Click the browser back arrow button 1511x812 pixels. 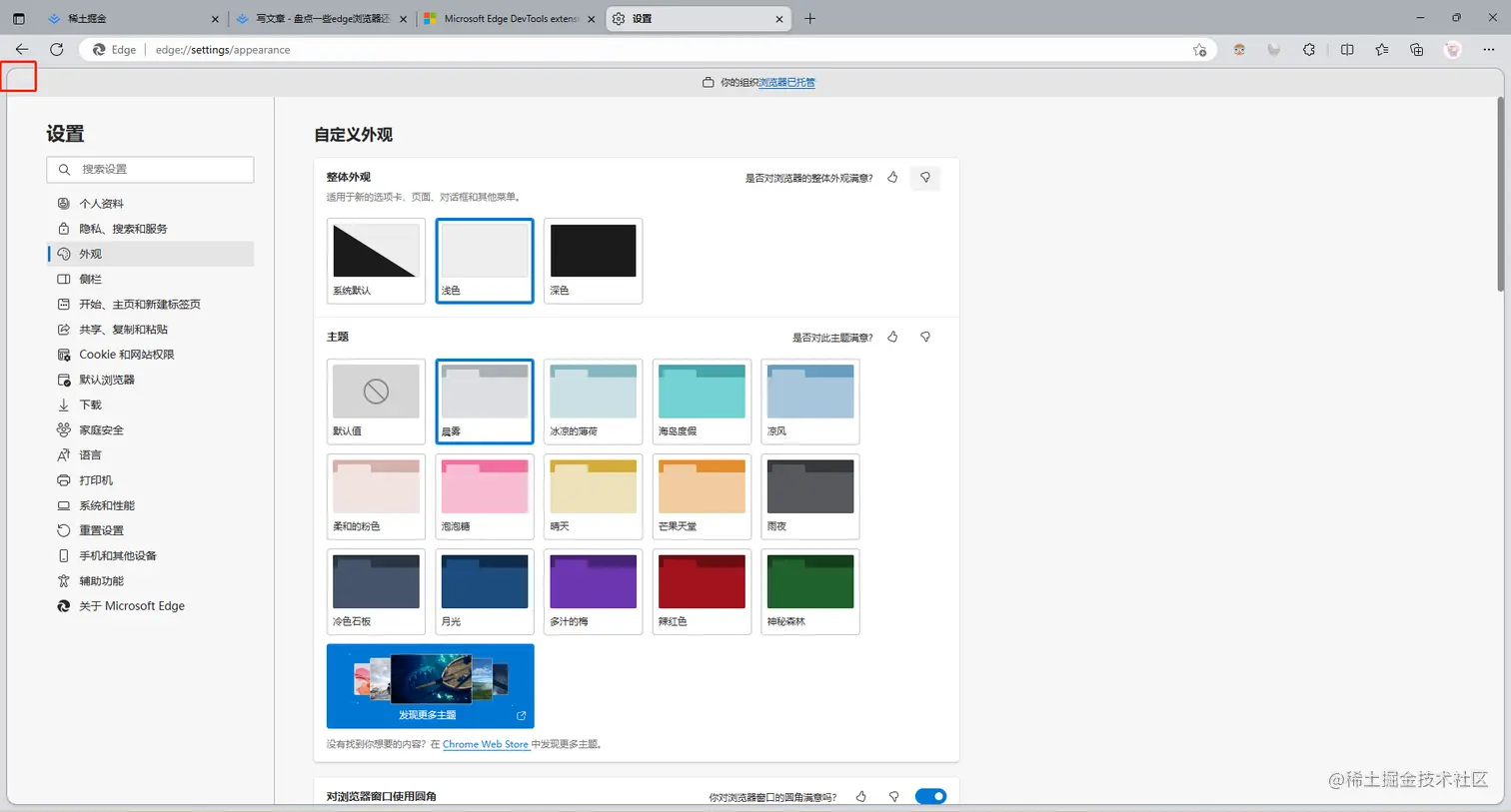[22, 49]
